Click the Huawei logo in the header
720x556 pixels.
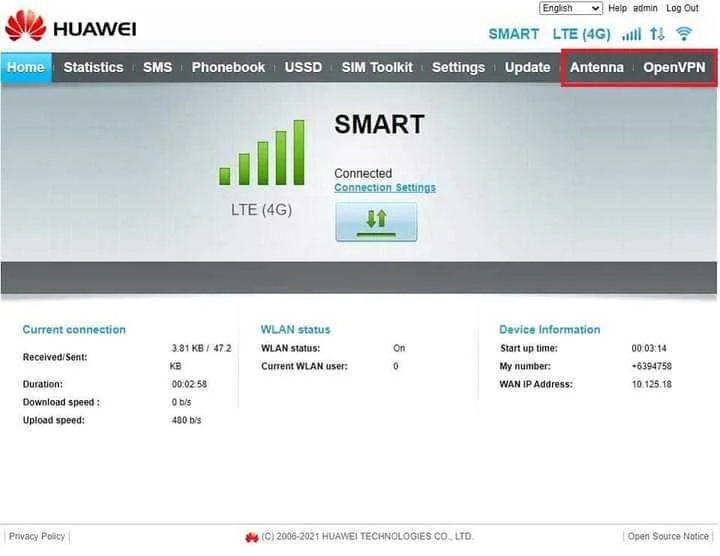click(x=71, y=27)
